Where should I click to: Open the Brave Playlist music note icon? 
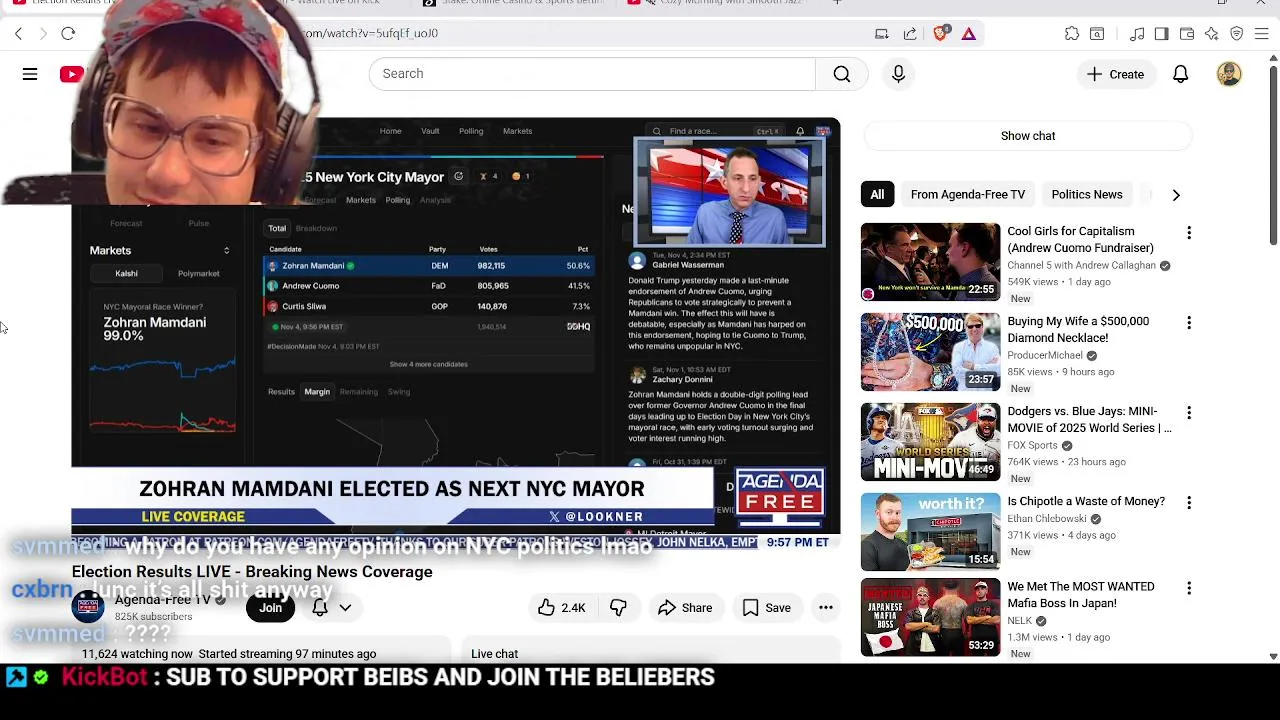coord(1137,34)
